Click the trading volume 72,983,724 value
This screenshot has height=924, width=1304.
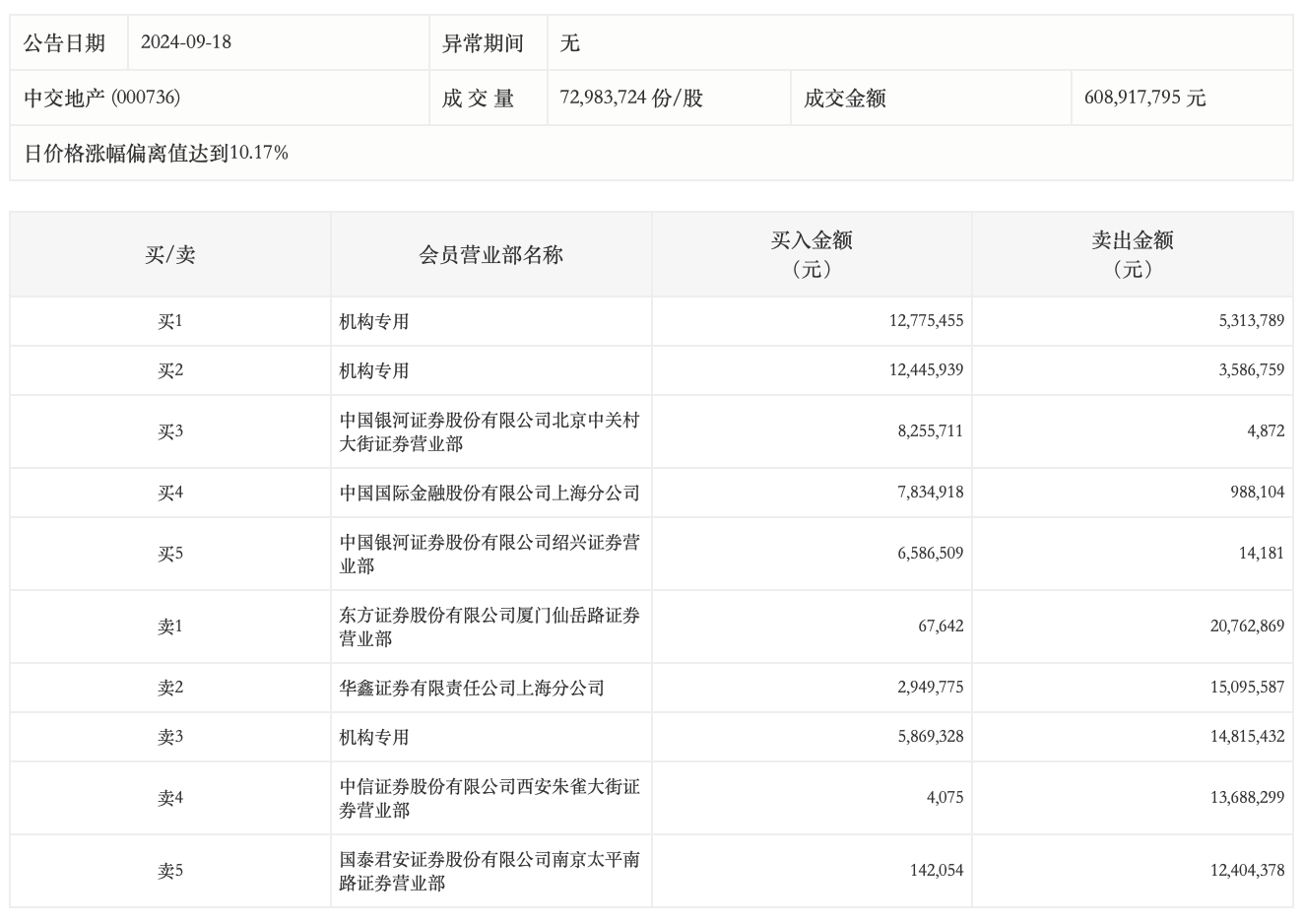(631, 98)
